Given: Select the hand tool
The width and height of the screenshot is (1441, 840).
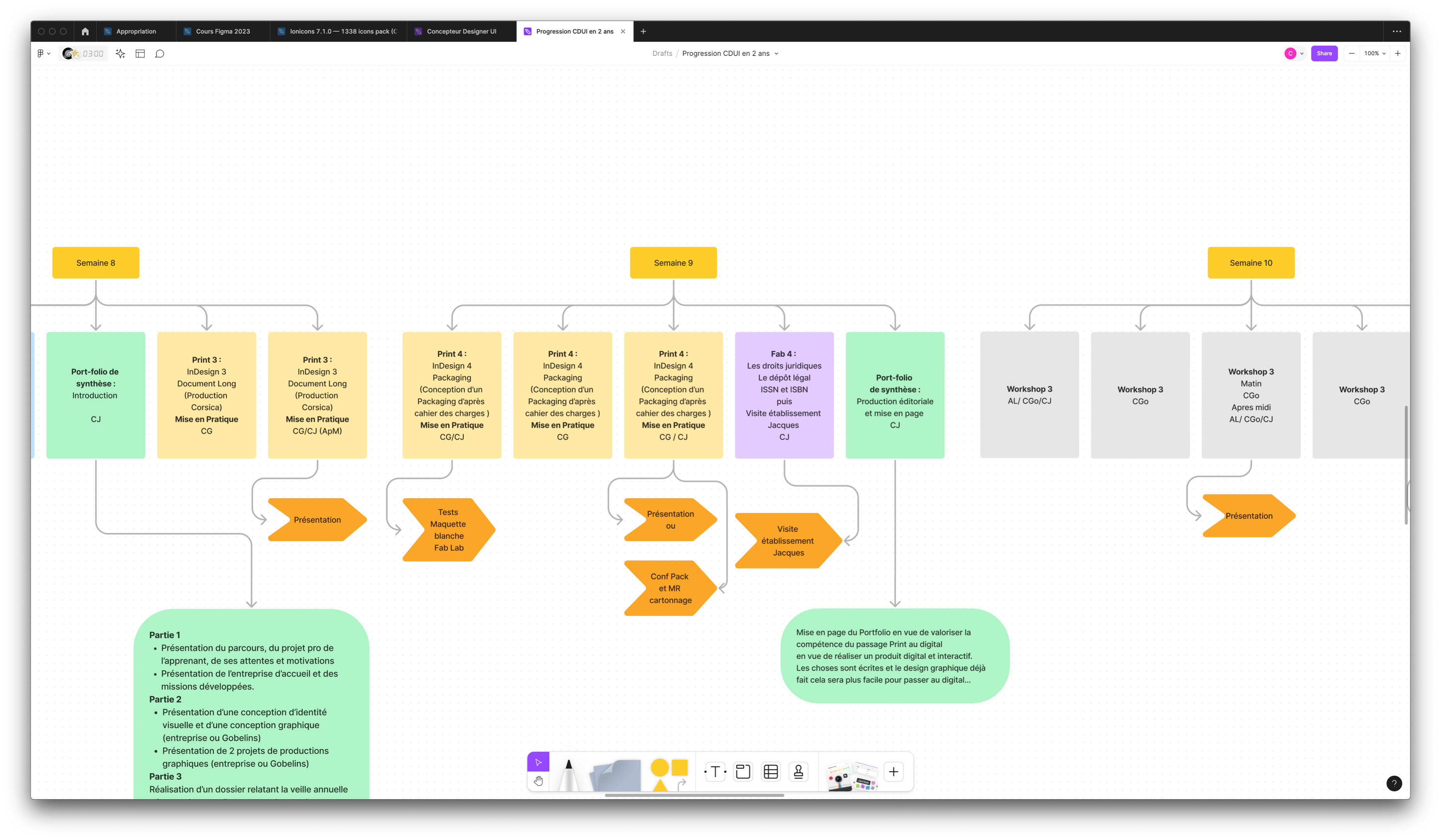Looking at the screenshot, I should pyautogui.click(x=538, y=781).
